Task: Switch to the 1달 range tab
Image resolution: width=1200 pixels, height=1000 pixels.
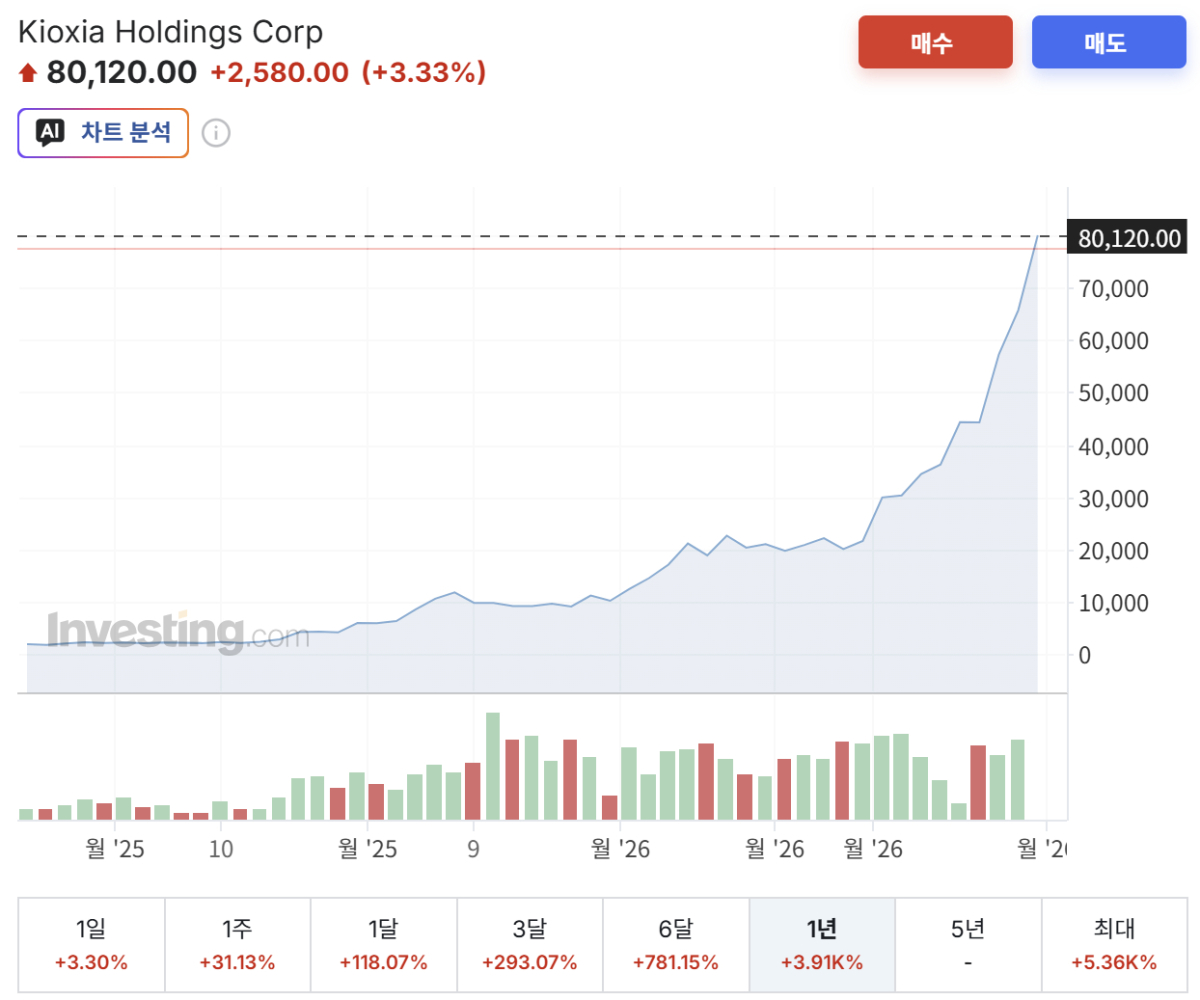Action: point(384,945)
